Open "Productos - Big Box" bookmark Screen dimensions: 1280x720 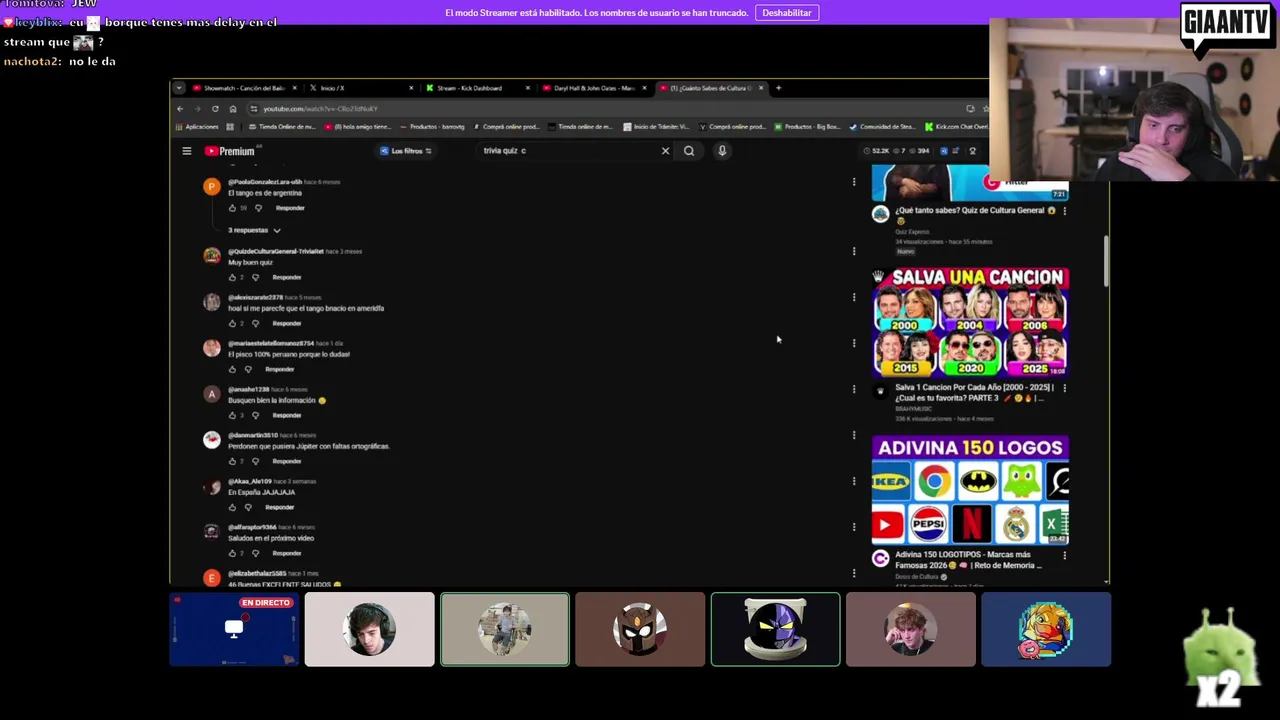[806, 127]
